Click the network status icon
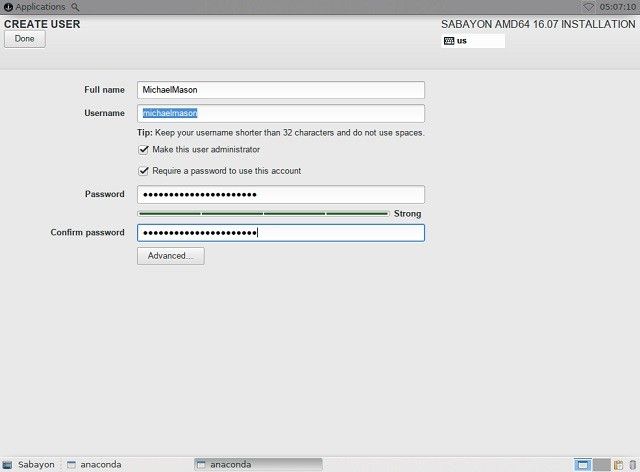 pyautogui.click(x=589, y=7)
